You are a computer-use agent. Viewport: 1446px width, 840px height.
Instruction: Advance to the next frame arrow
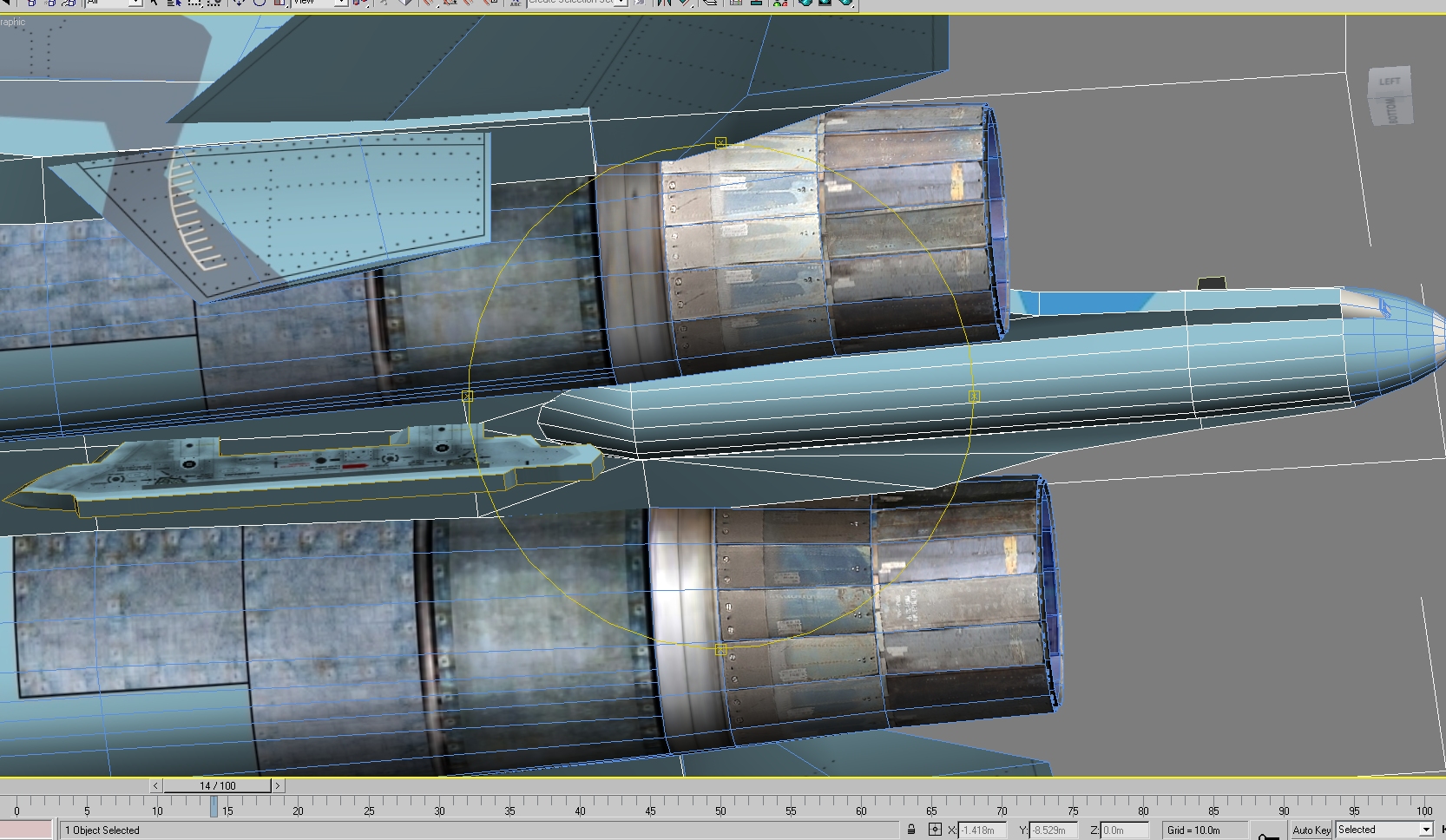point(278,785)
